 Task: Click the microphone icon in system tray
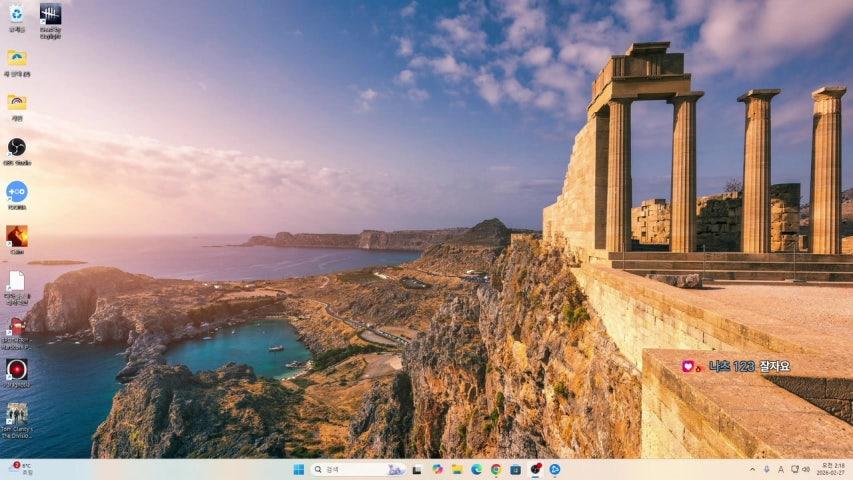pos(766,469)
